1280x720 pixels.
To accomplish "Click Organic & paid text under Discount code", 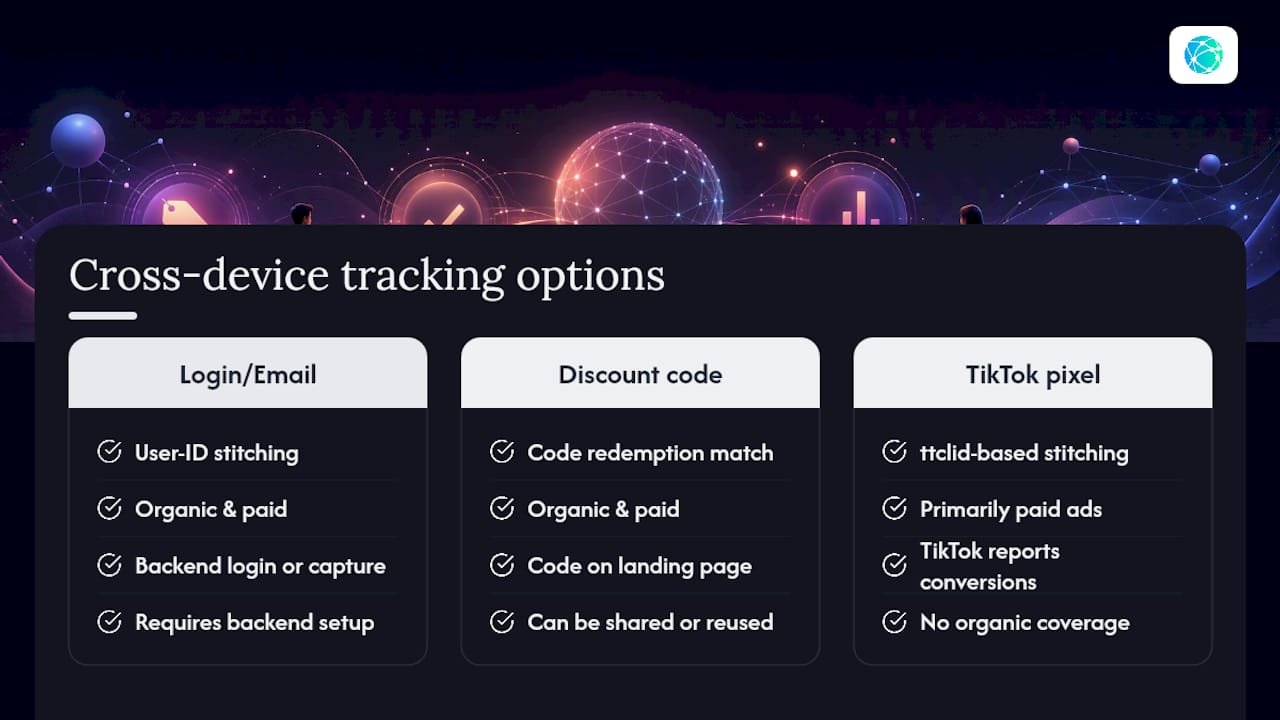I will pyautogui.click(x=604, y=509).
